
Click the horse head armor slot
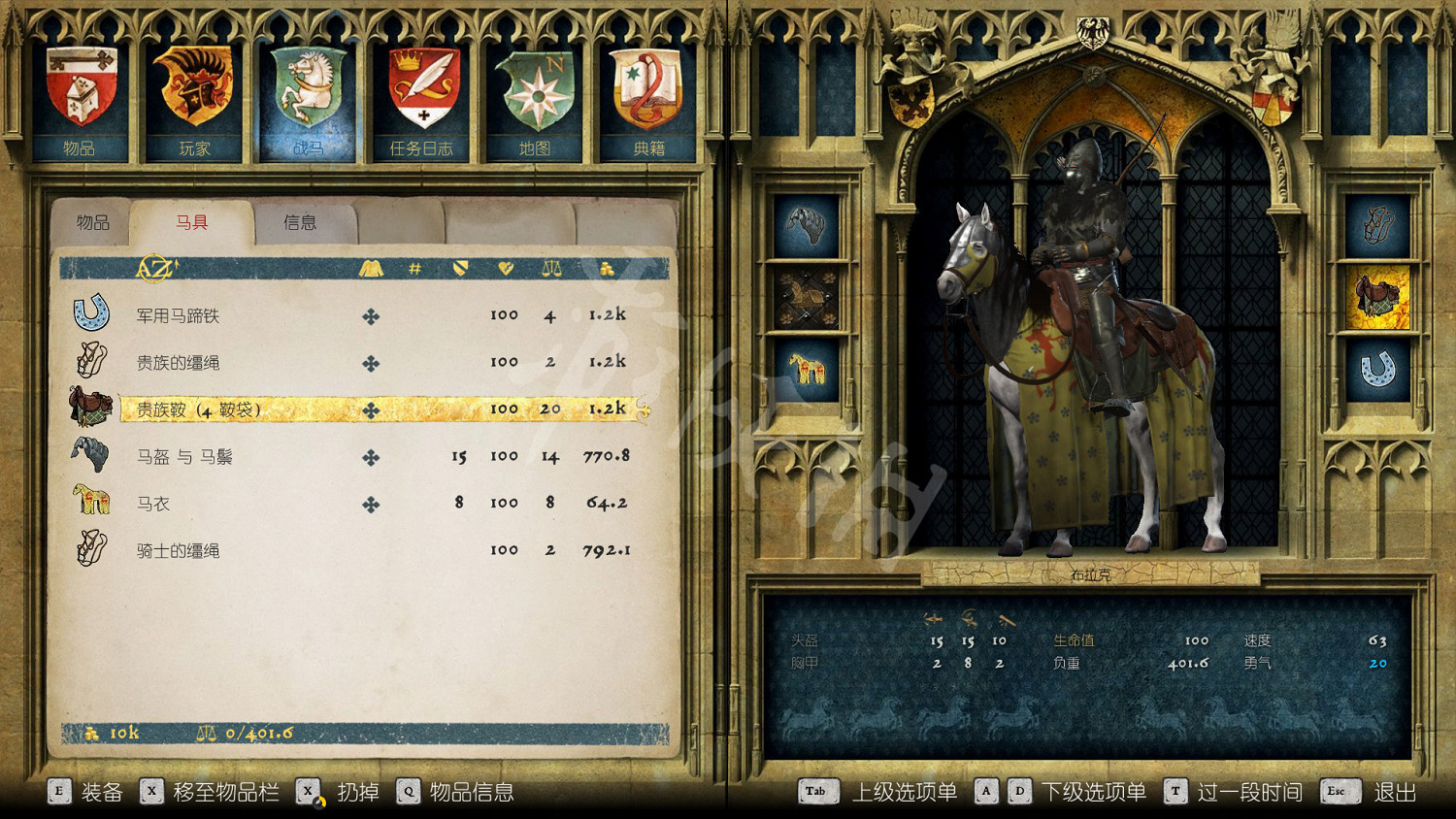[806, 225]
